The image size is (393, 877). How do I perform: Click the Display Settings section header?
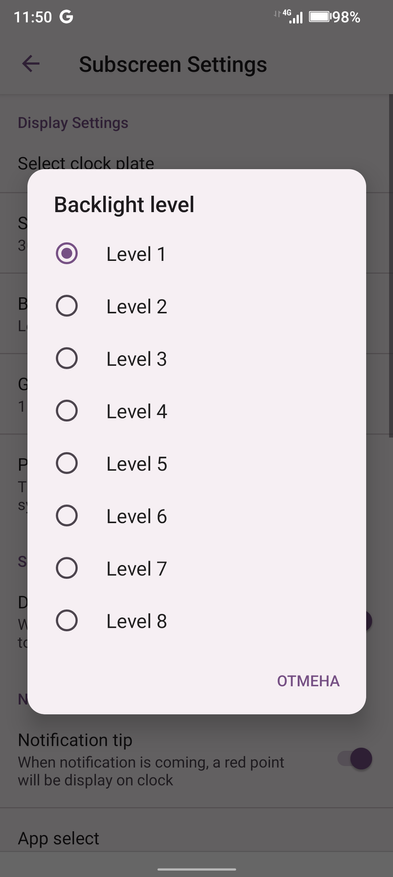click(73, 123)
